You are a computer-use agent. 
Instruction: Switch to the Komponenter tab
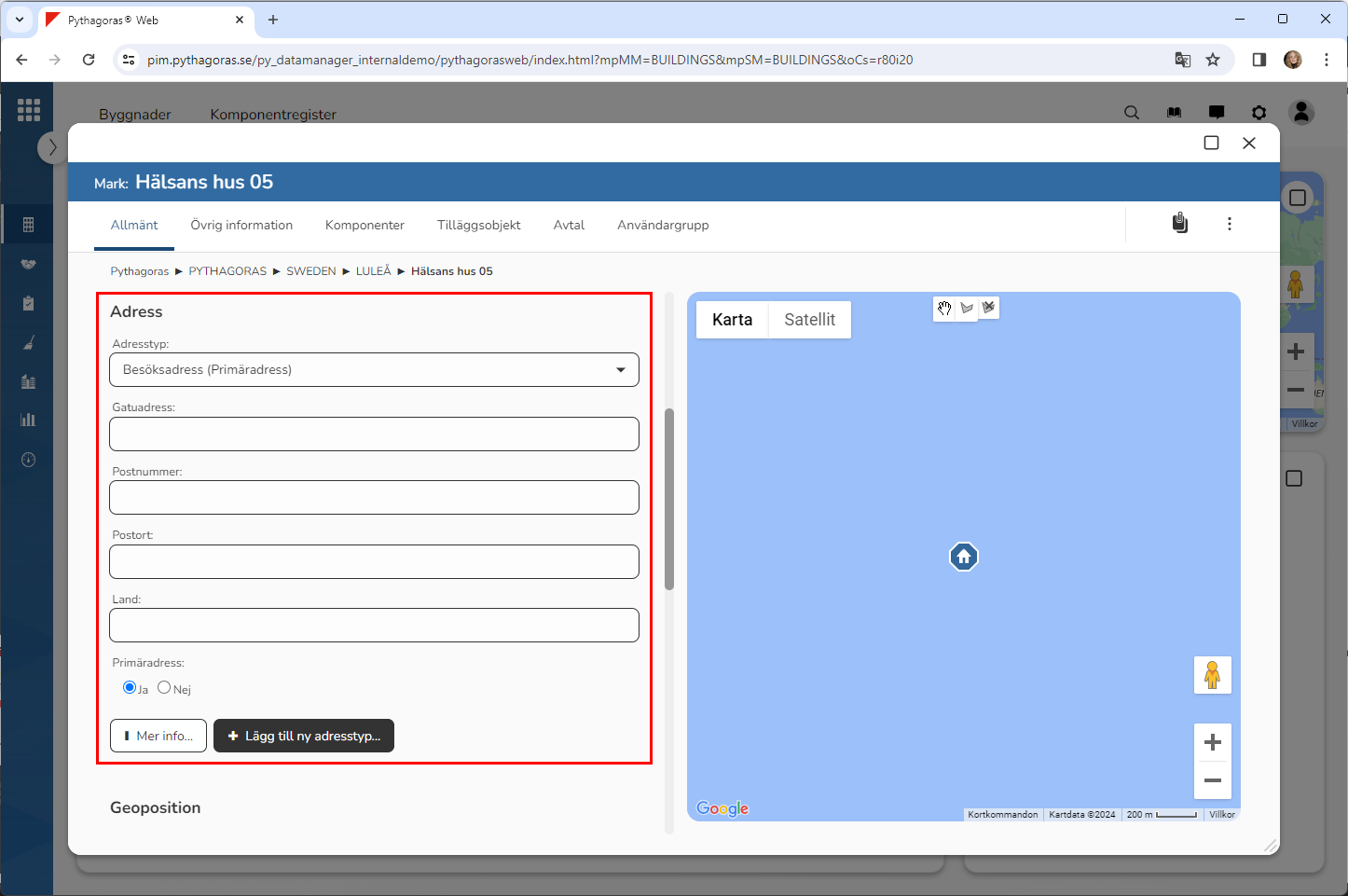pos(365,226)
